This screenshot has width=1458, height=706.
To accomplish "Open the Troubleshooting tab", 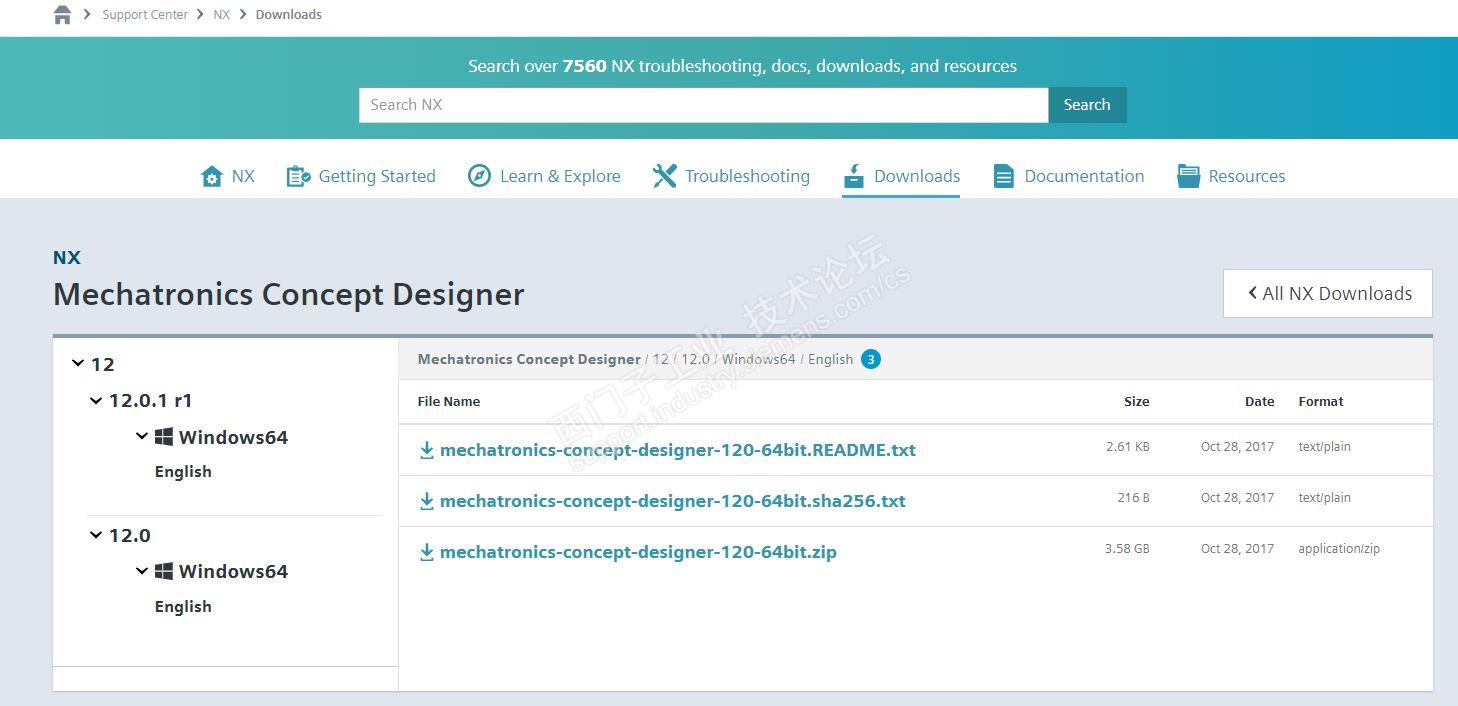I will pos(747,176).
